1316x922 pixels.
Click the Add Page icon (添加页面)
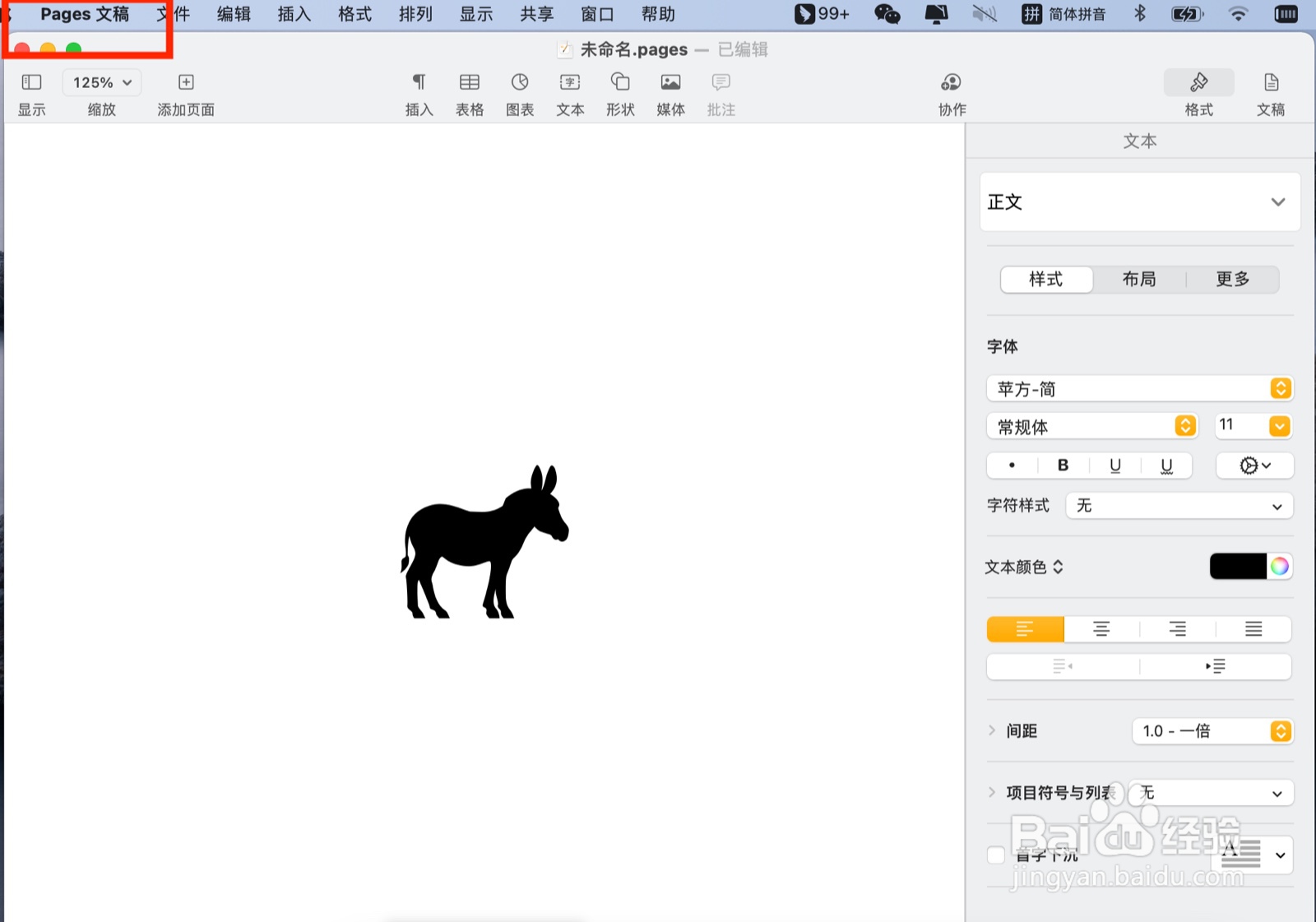pyautogui.click(x=186, y=82)
